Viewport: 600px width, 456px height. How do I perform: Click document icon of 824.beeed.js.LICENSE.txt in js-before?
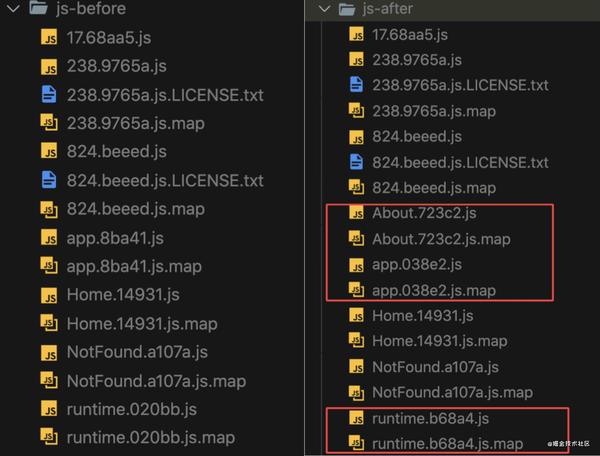pyautogui.click(x=49, y=180)
